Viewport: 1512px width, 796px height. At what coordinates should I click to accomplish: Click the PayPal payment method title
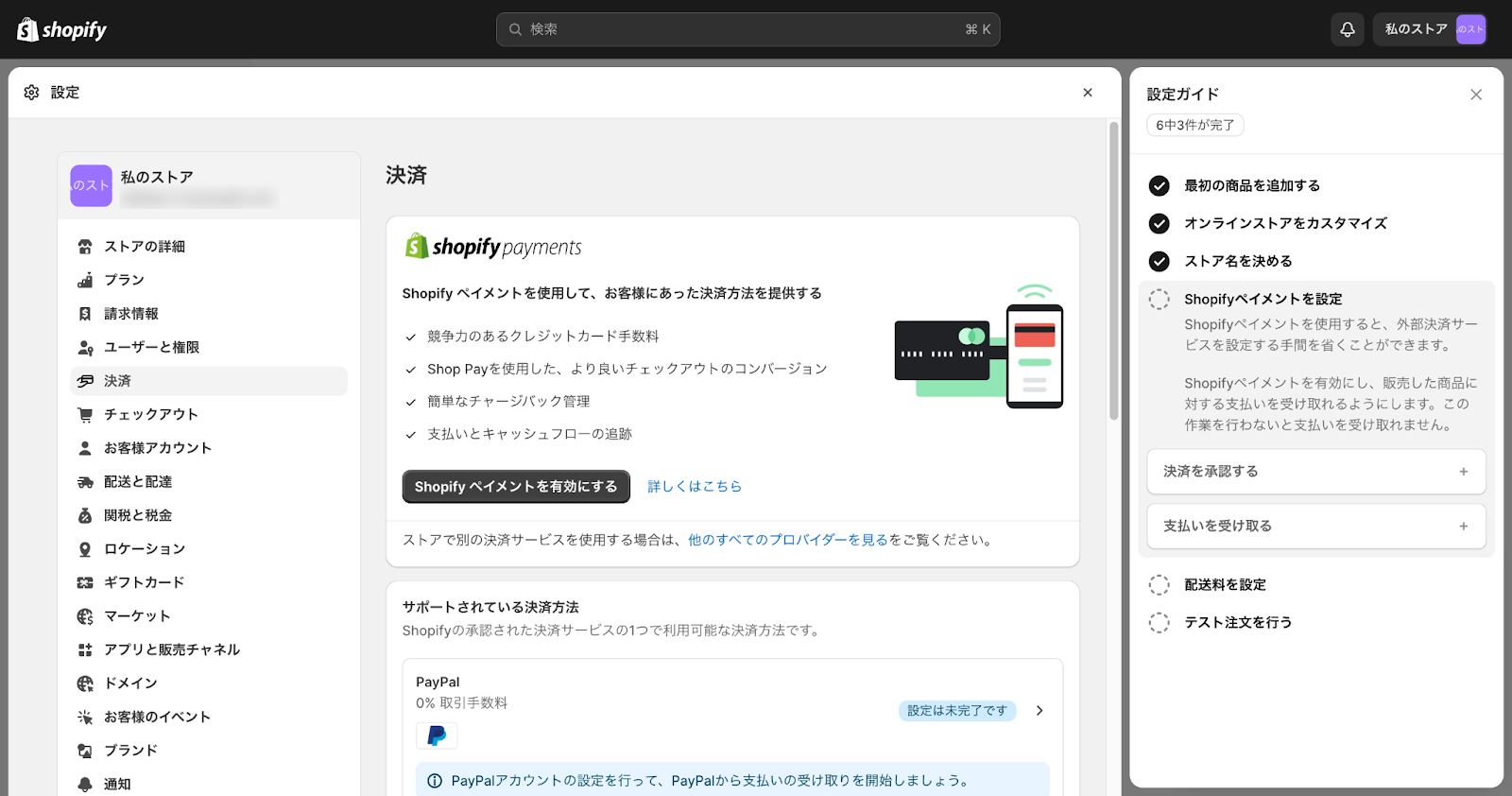tap(438, 683)
